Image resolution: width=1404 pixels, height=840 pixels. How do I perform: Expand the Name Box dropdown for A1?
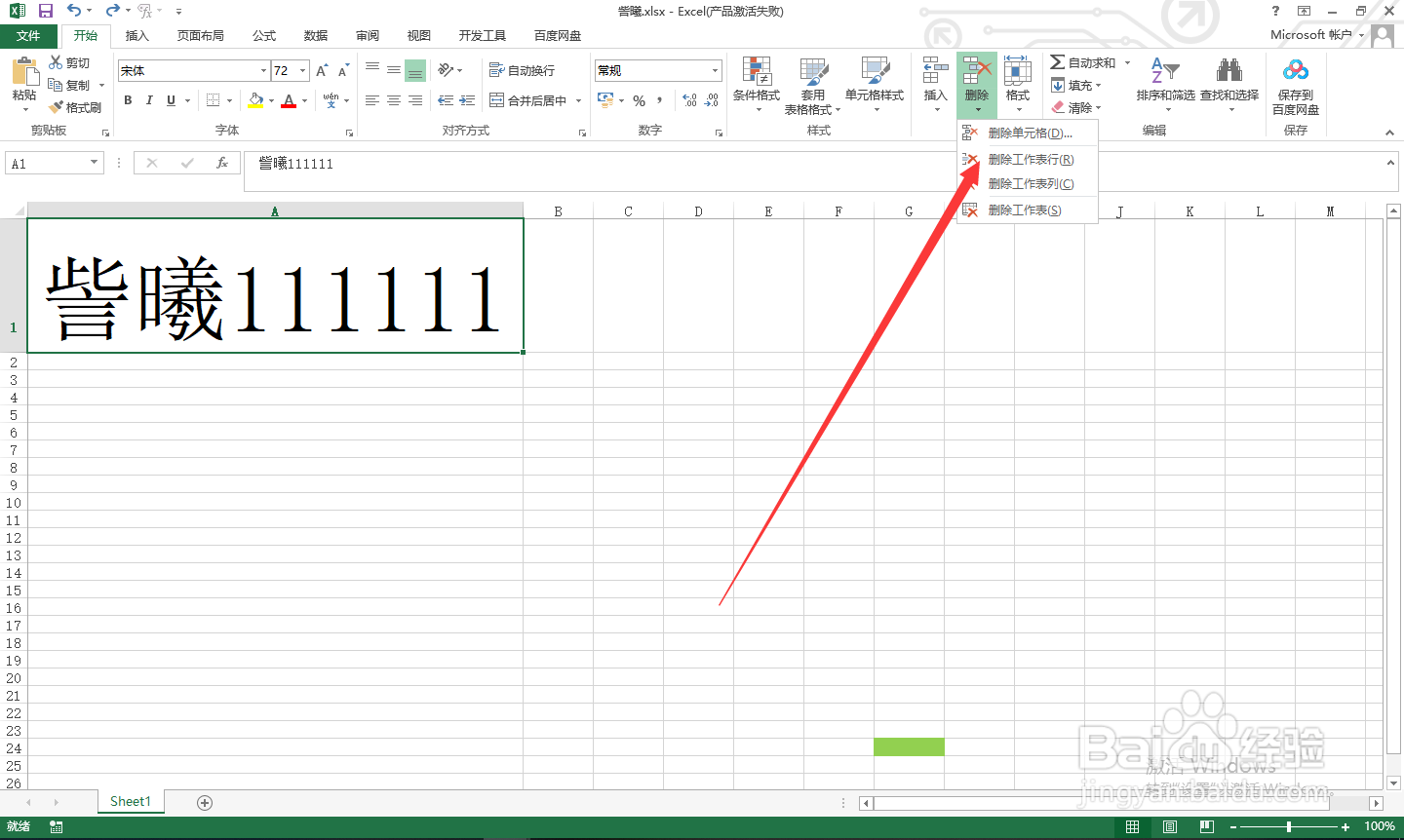[x=95, y=163]
